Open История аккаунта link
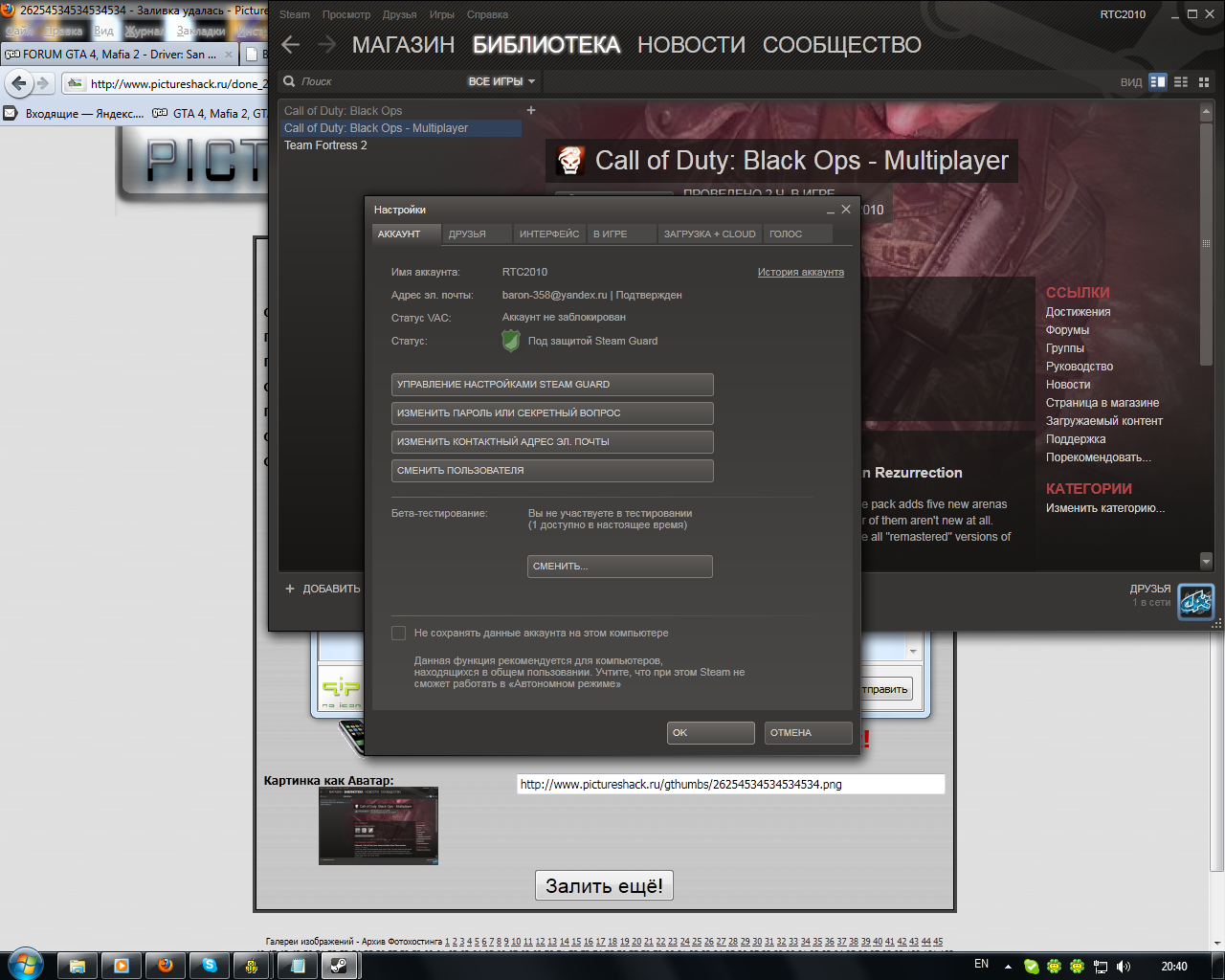The image size is (1225, 980). (801, 272)
